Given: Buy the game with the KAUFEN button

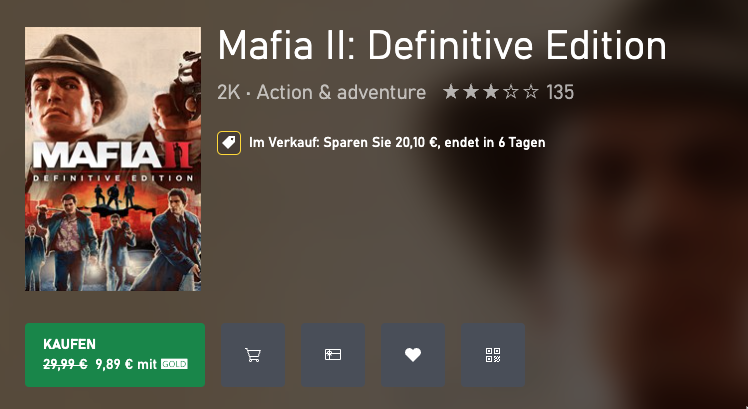Looking at the screenshot, I should [115, 355].
